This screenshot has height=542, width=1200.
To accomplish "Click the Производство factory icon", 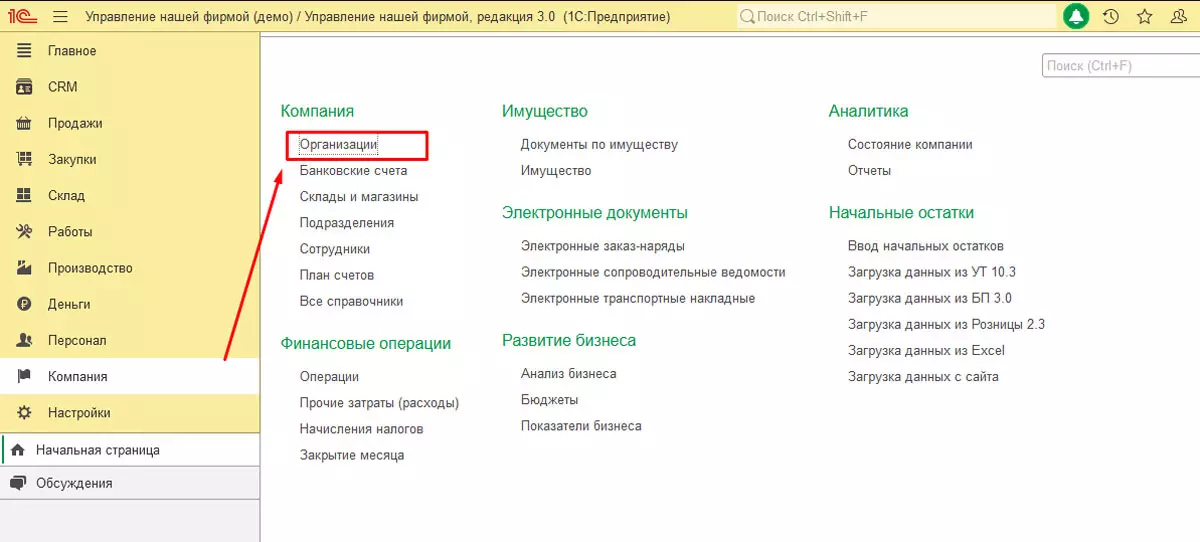I will [25, 268].
